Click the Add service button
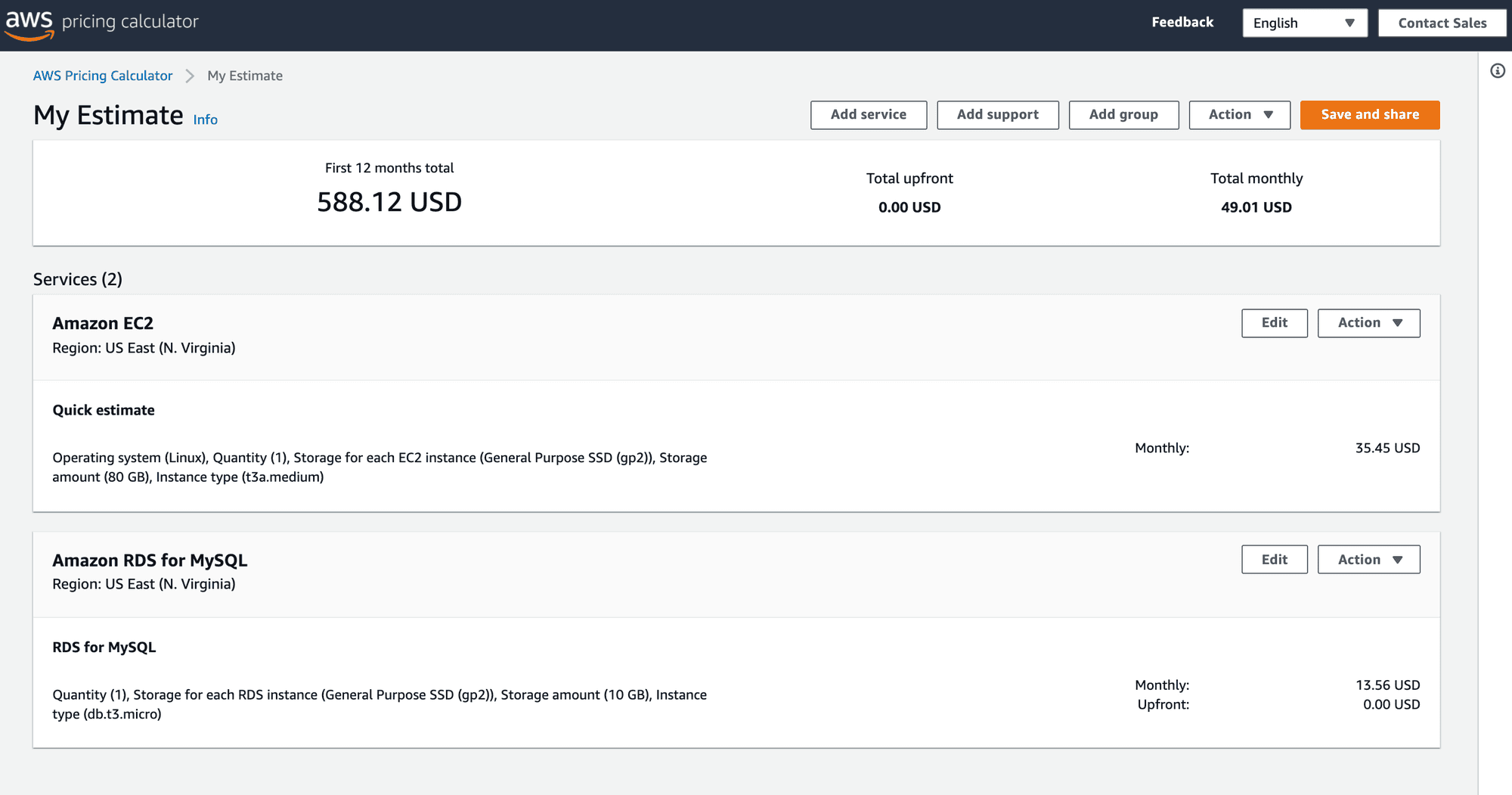The height and width of the screenshot is (795, 1512). click(869, 115)
